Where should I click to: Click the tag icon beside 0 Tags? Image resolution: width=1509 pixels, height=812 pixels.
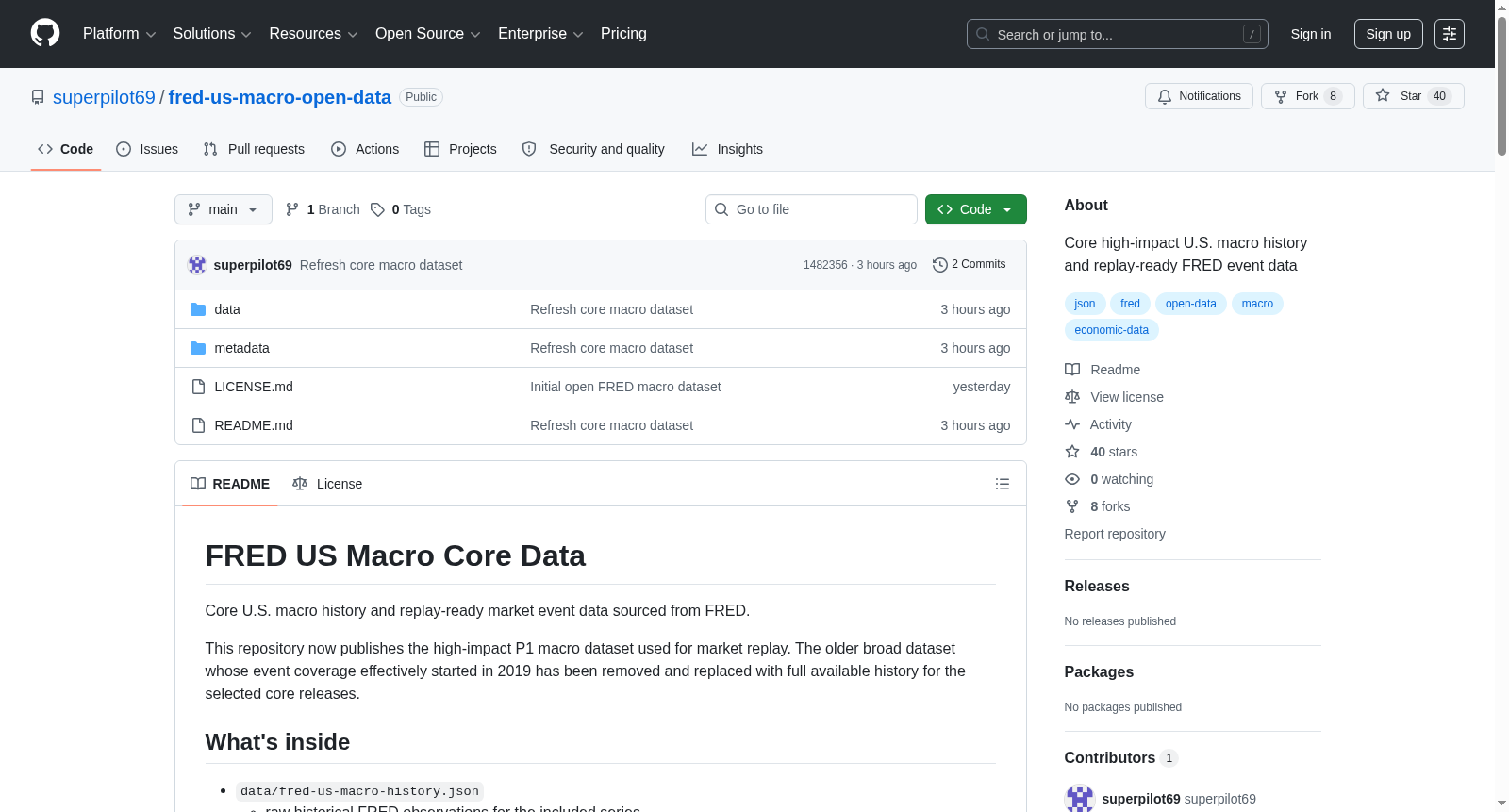click(x=377, y=209)
